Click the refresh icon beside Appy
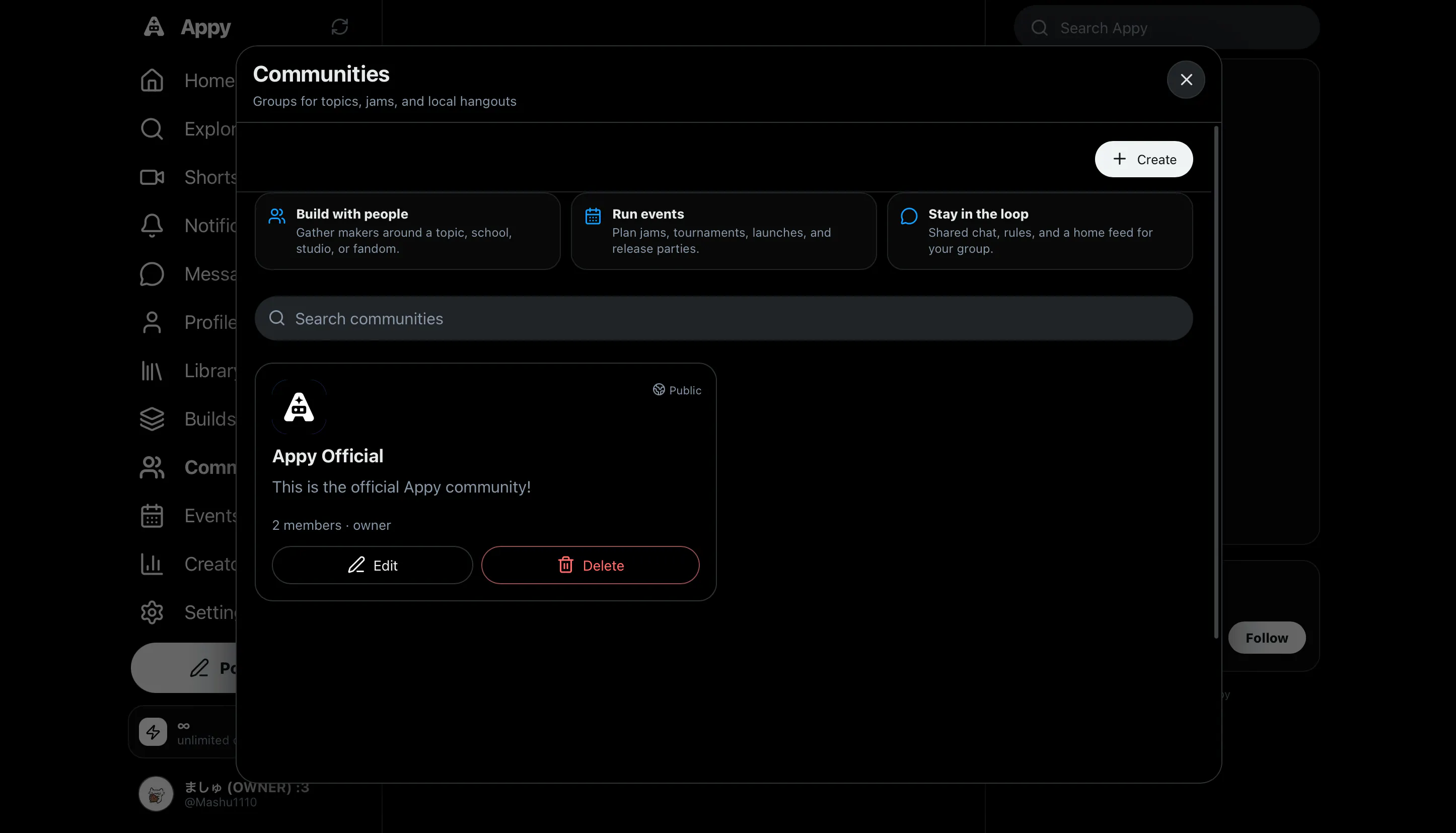Viewport: 1456px width, 833px height. click(340, 27)
